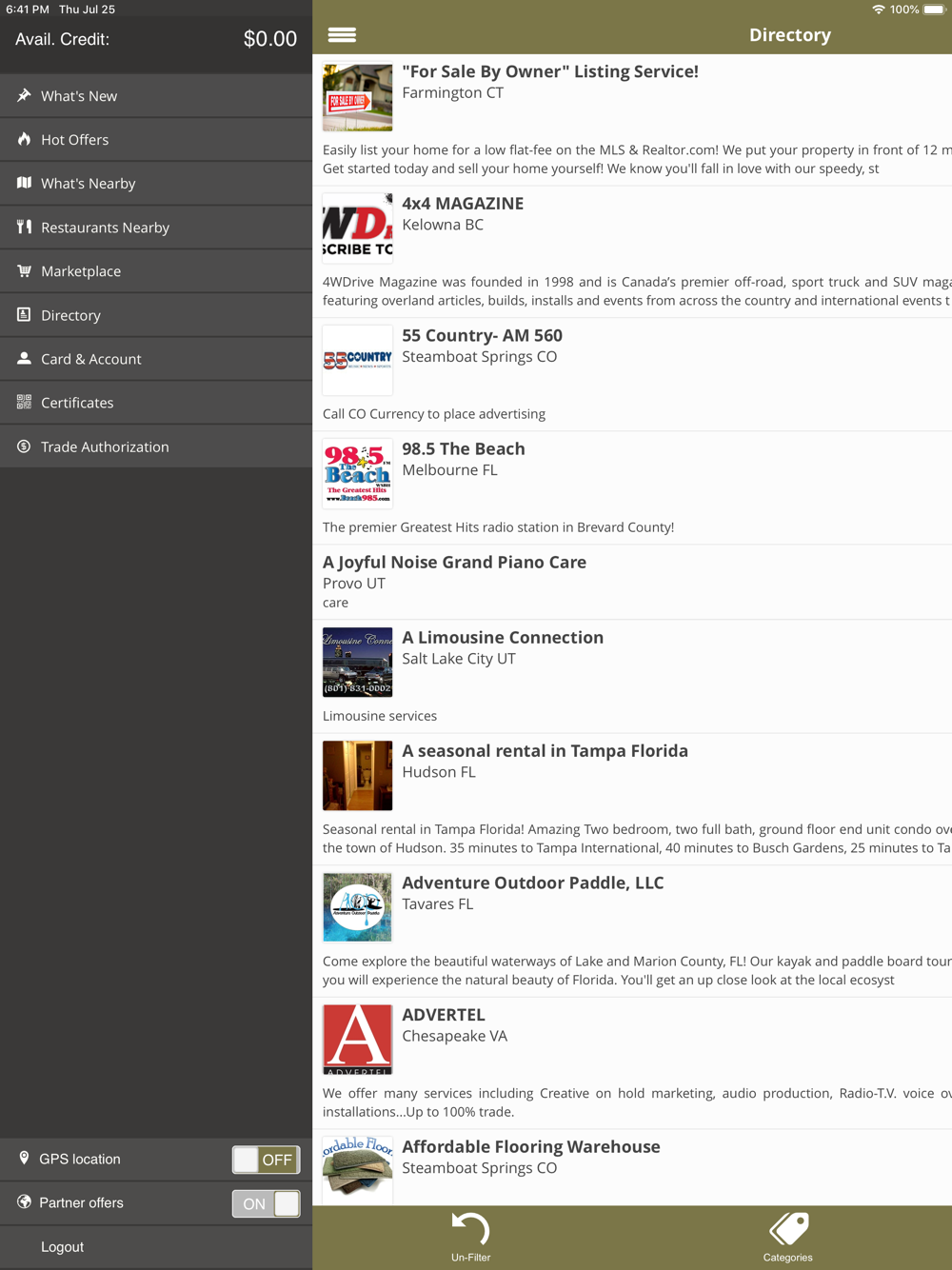Image resolution: width=952 pixels, height=1270 pixels.
Task: Tap the Un-Filter label
Action: 470,1258
